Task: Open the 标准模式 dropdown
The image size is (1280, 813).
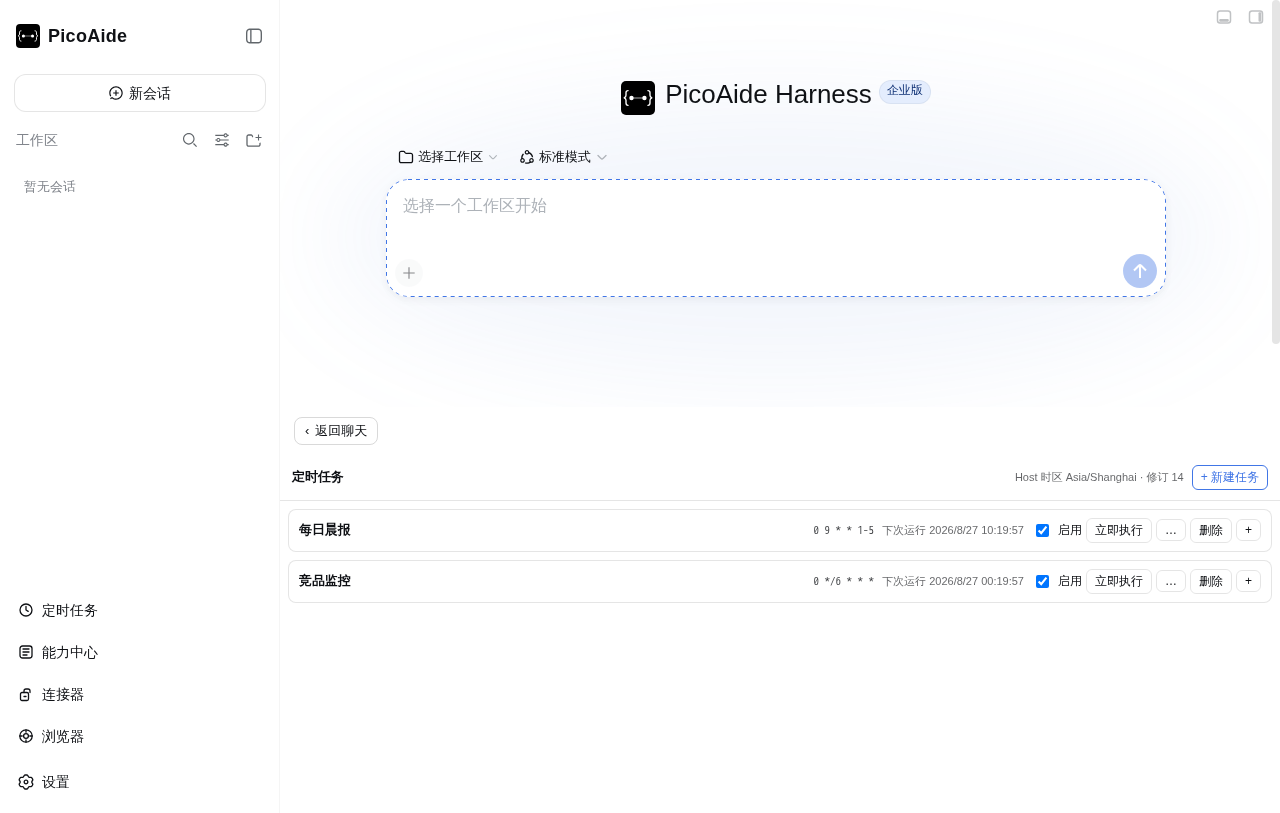Action: [564, 157]
